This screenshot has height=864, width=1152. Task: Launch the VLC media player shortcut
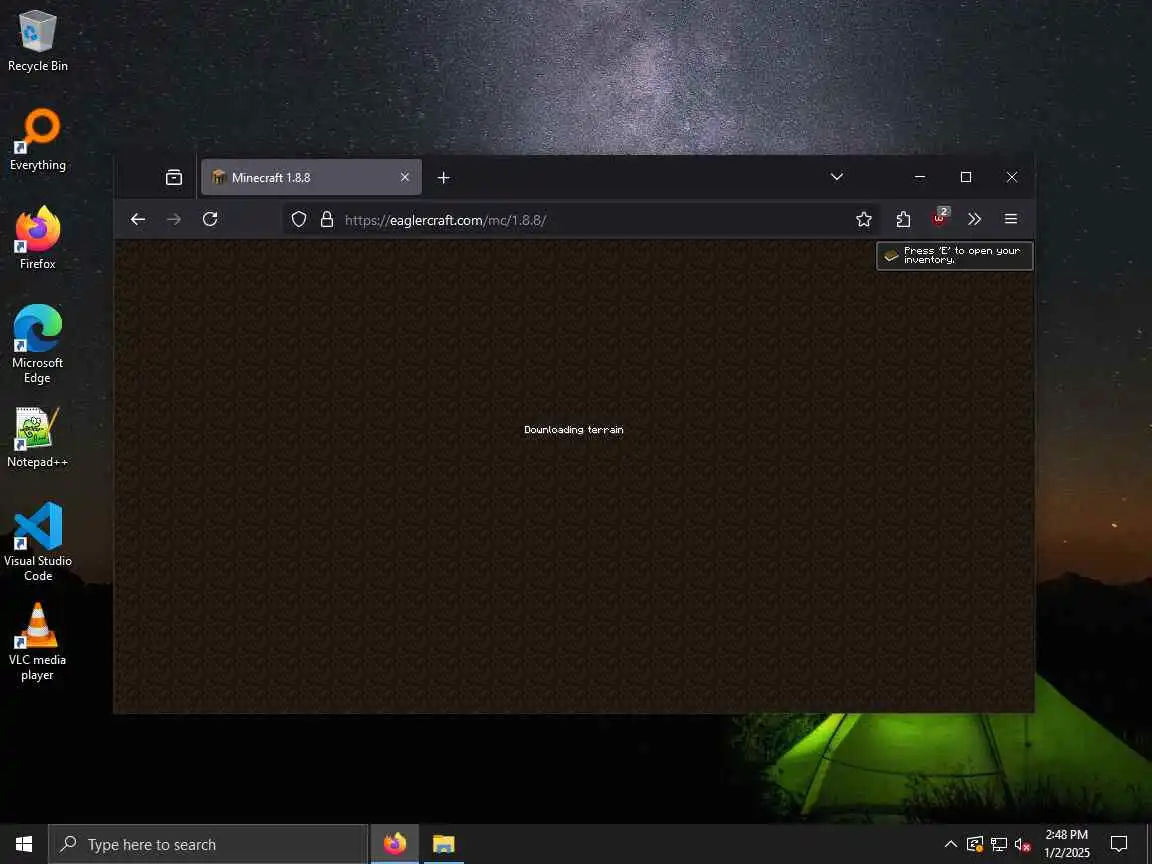click(37, 641)
